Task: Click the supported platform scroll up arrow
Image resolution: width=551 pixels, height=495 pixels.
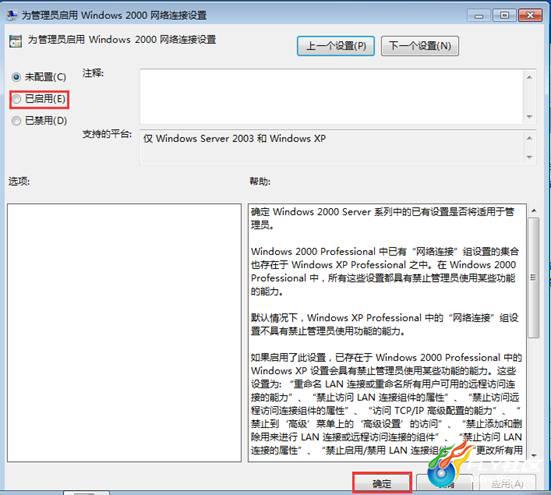Action: 529,138
